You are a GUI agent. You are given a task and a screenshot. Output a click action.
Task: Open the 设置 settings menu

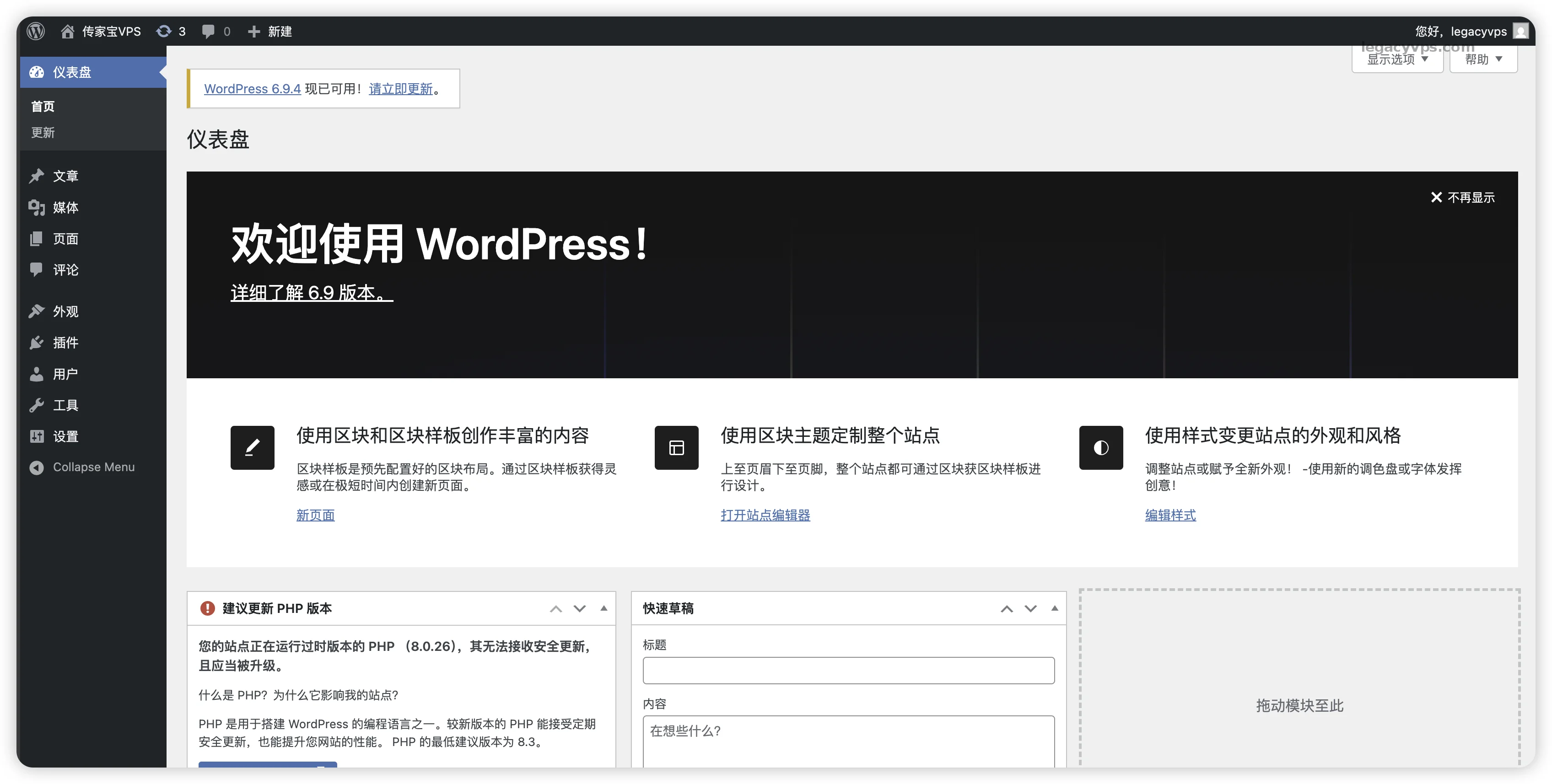click(x=65, y=436)
